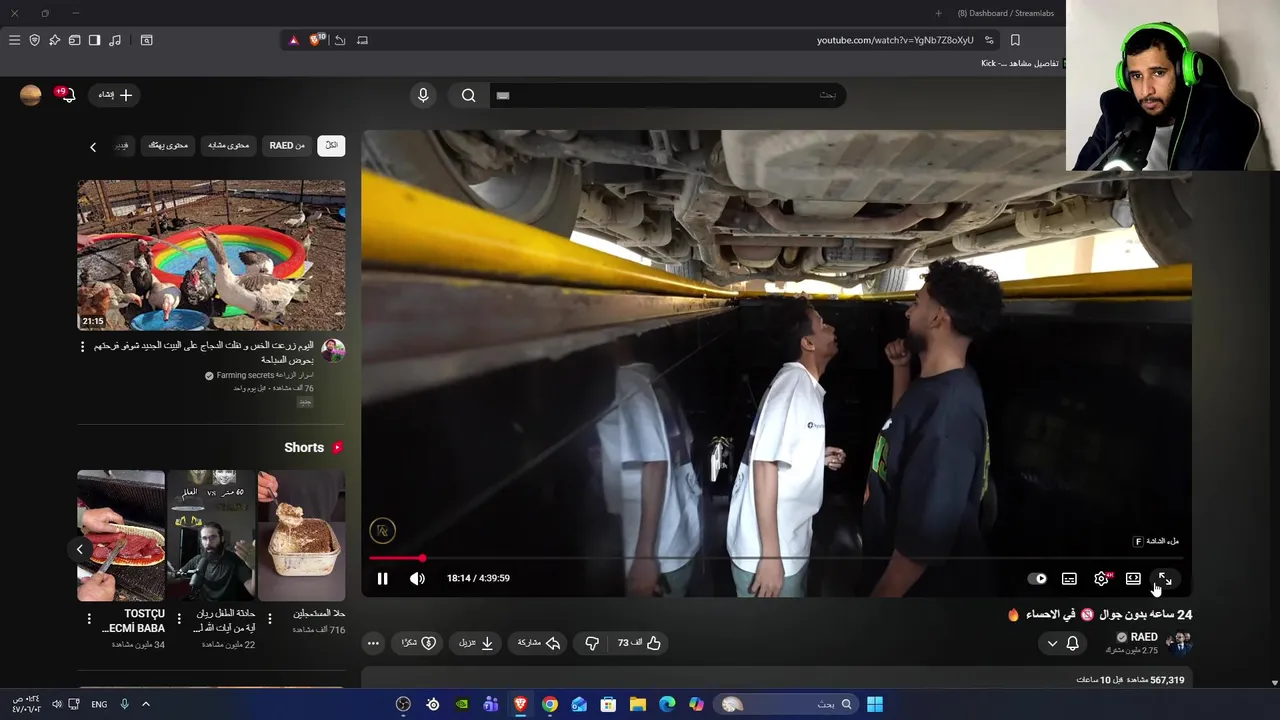Open Brave Rewards triangle icon

tap(293, 40)
